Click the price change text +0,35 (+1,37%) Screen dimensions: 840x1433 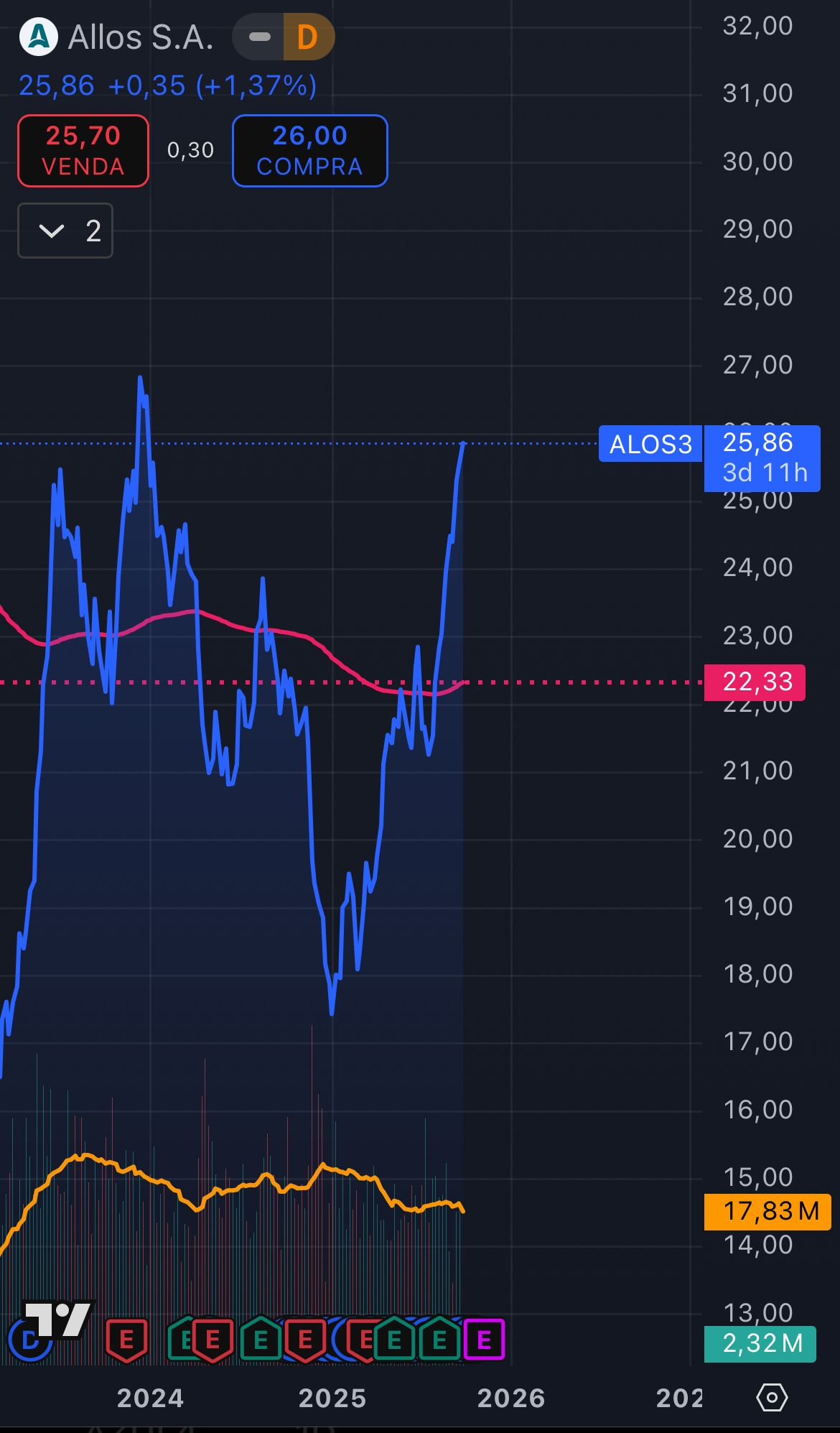[212, 85]
